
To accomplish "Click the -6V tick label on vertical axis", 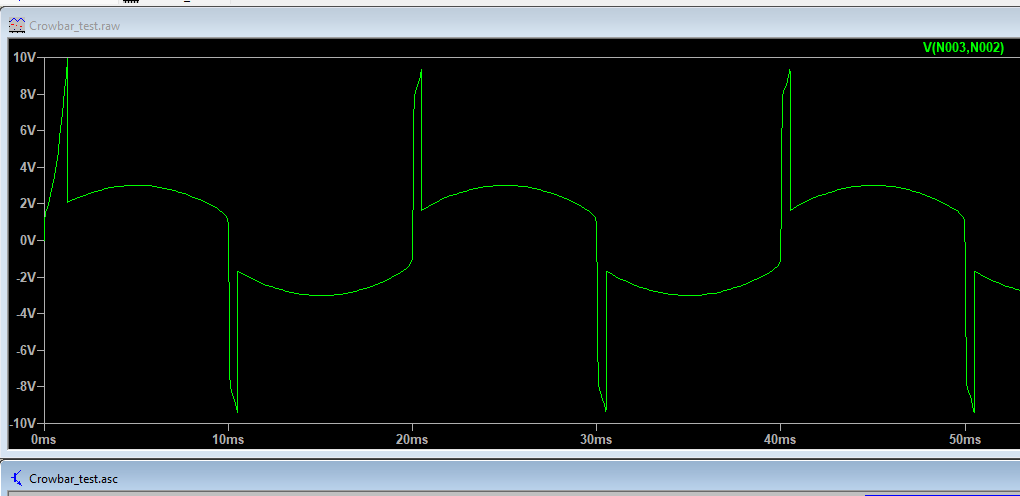I will point(25,350).
